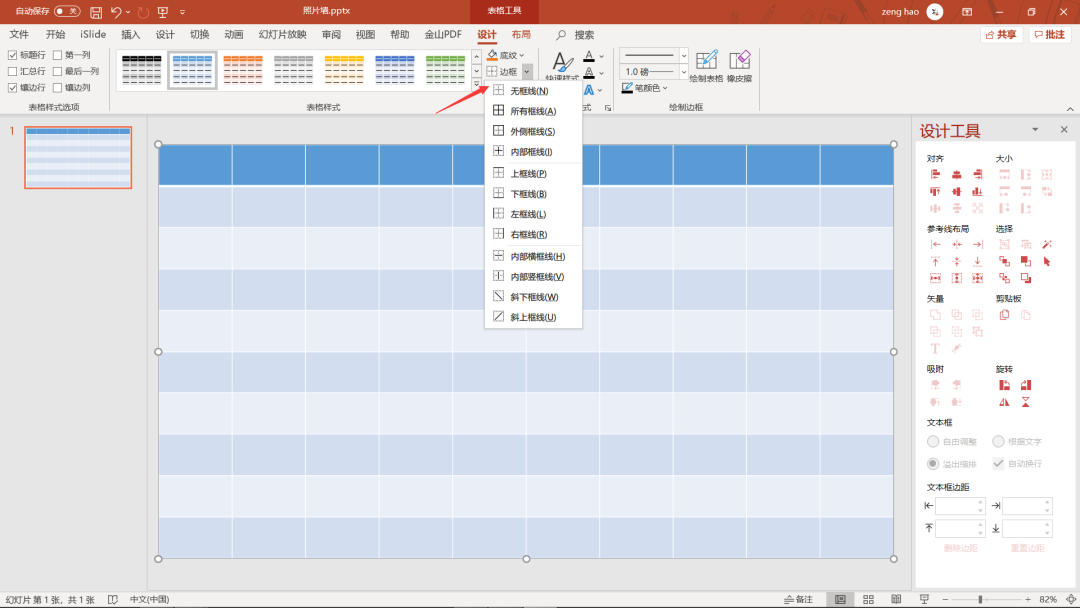The width and height of the screenshot is (1080, 608).
Task: Click the copy icon in 剪贴板 section
Action: click(1004, 315)
